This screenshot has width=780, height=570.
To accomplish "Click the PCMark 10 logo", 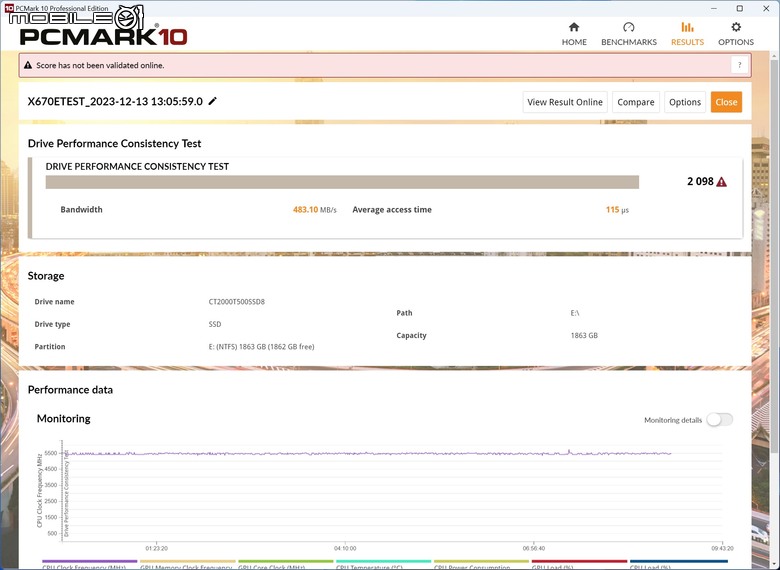I will pyautogui.click(x=103, y=36).
